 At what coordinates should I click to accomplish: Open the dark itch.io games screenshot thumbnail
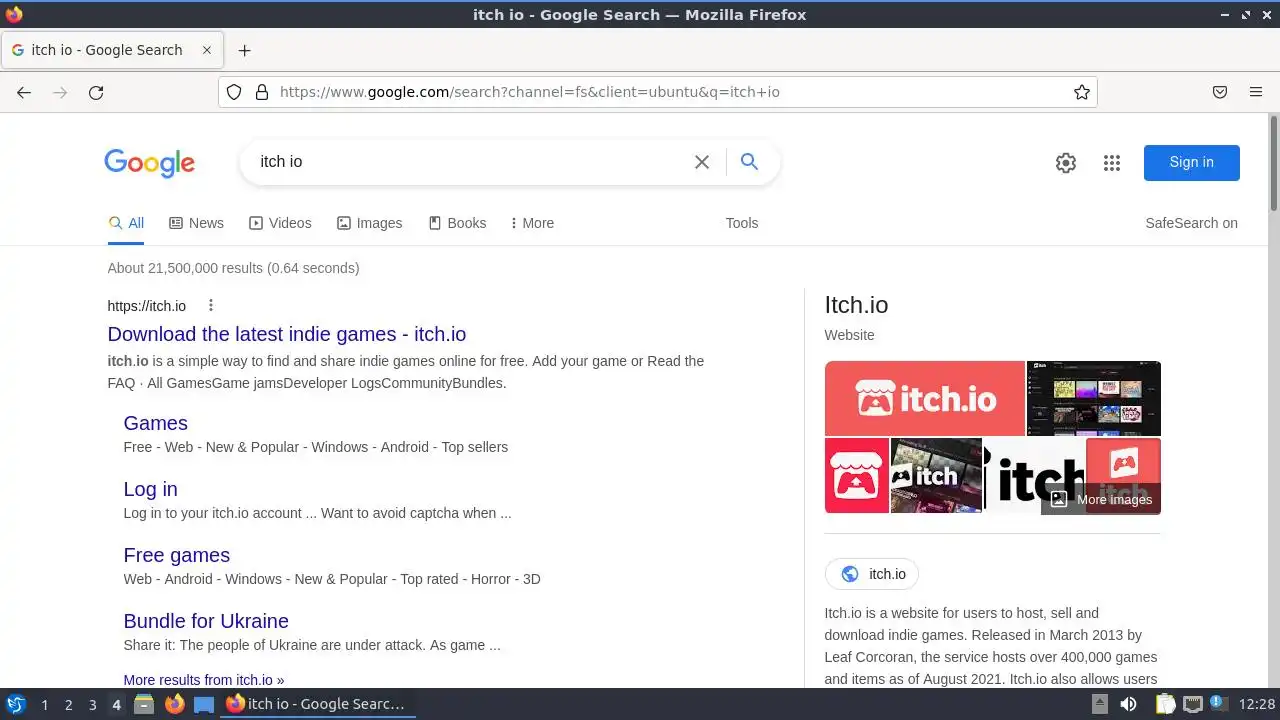click(1094, 398)
